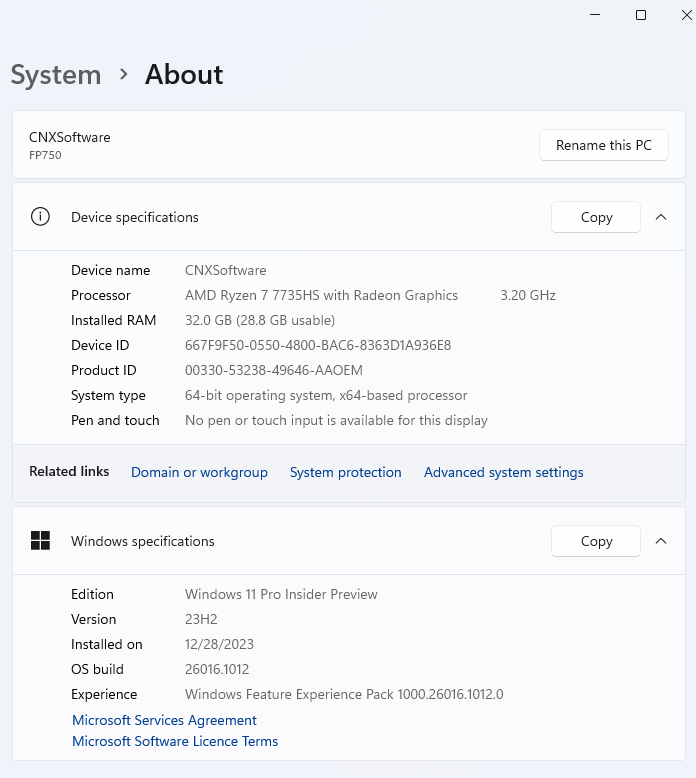Click the FP750 model text
The image size is (696, 778).
point(45,155)
